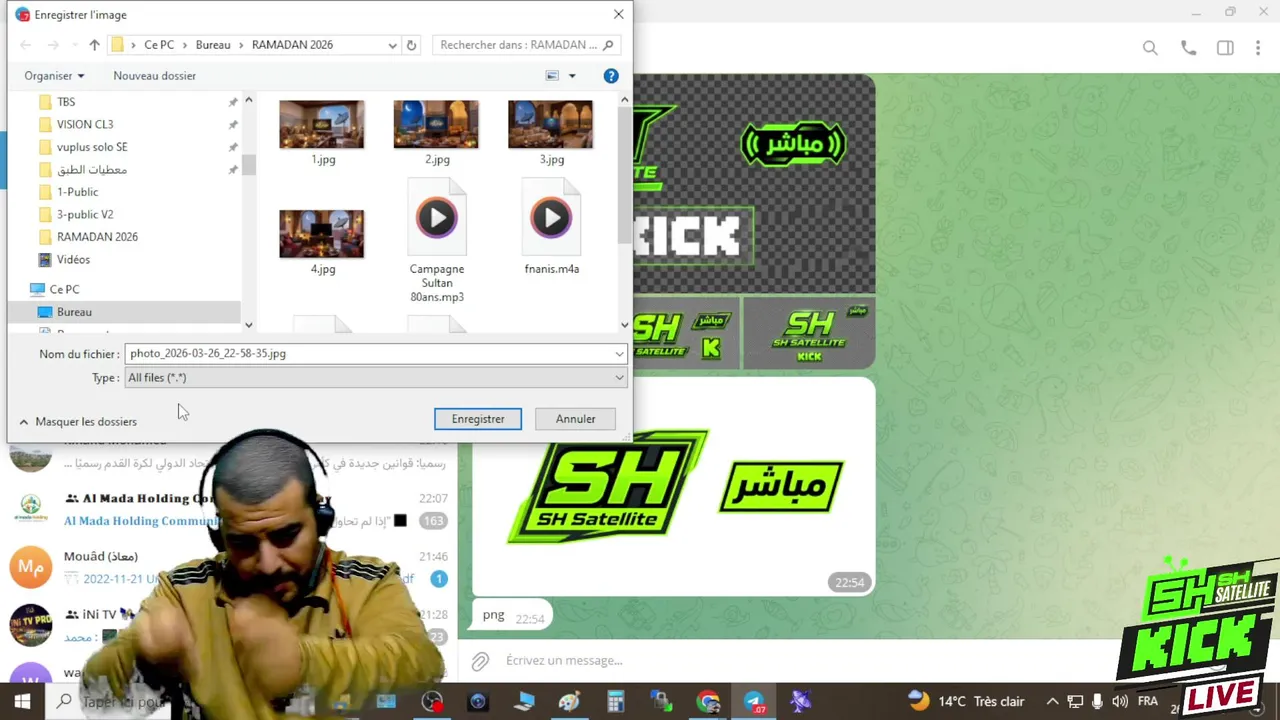Search within the RAMADAN 2026 folder
1280x720 pixels.
click(x=526, y=45)
